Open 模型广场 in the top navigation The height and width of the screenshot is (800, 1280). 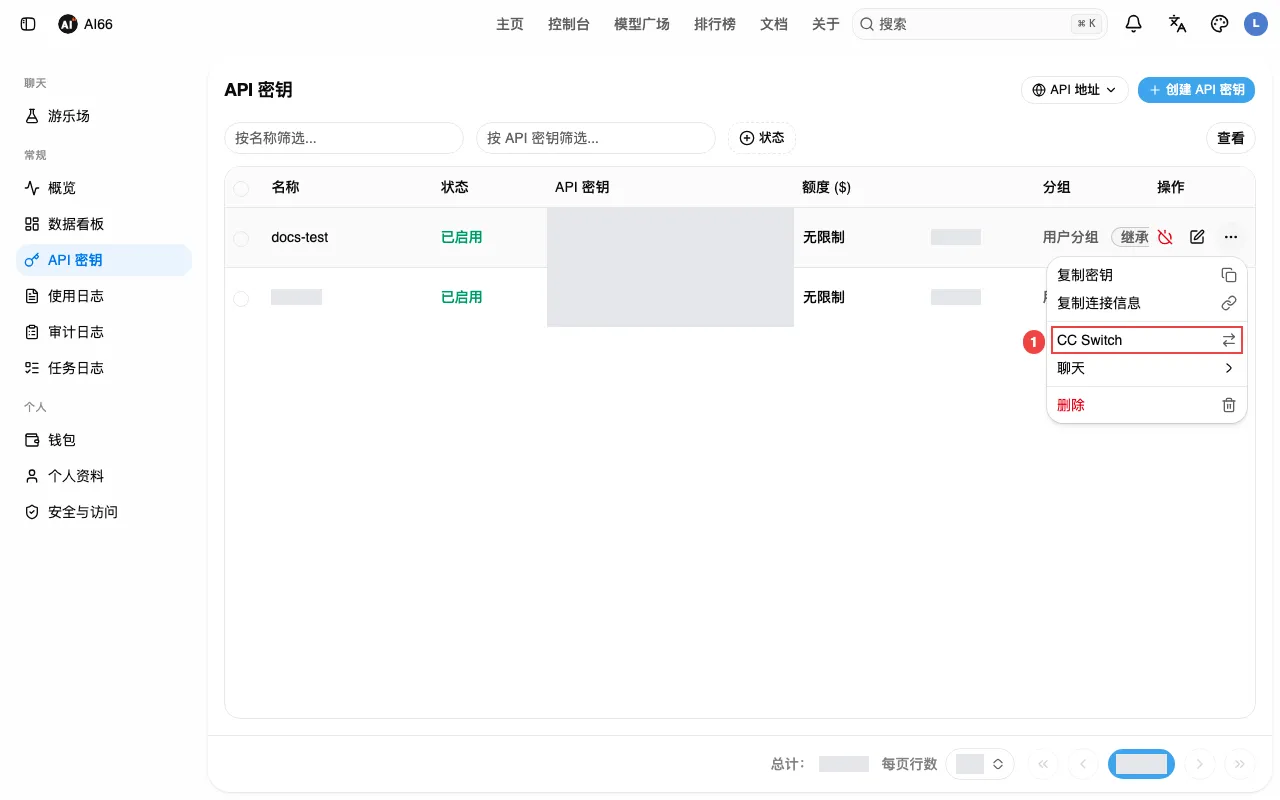point(642,24)
